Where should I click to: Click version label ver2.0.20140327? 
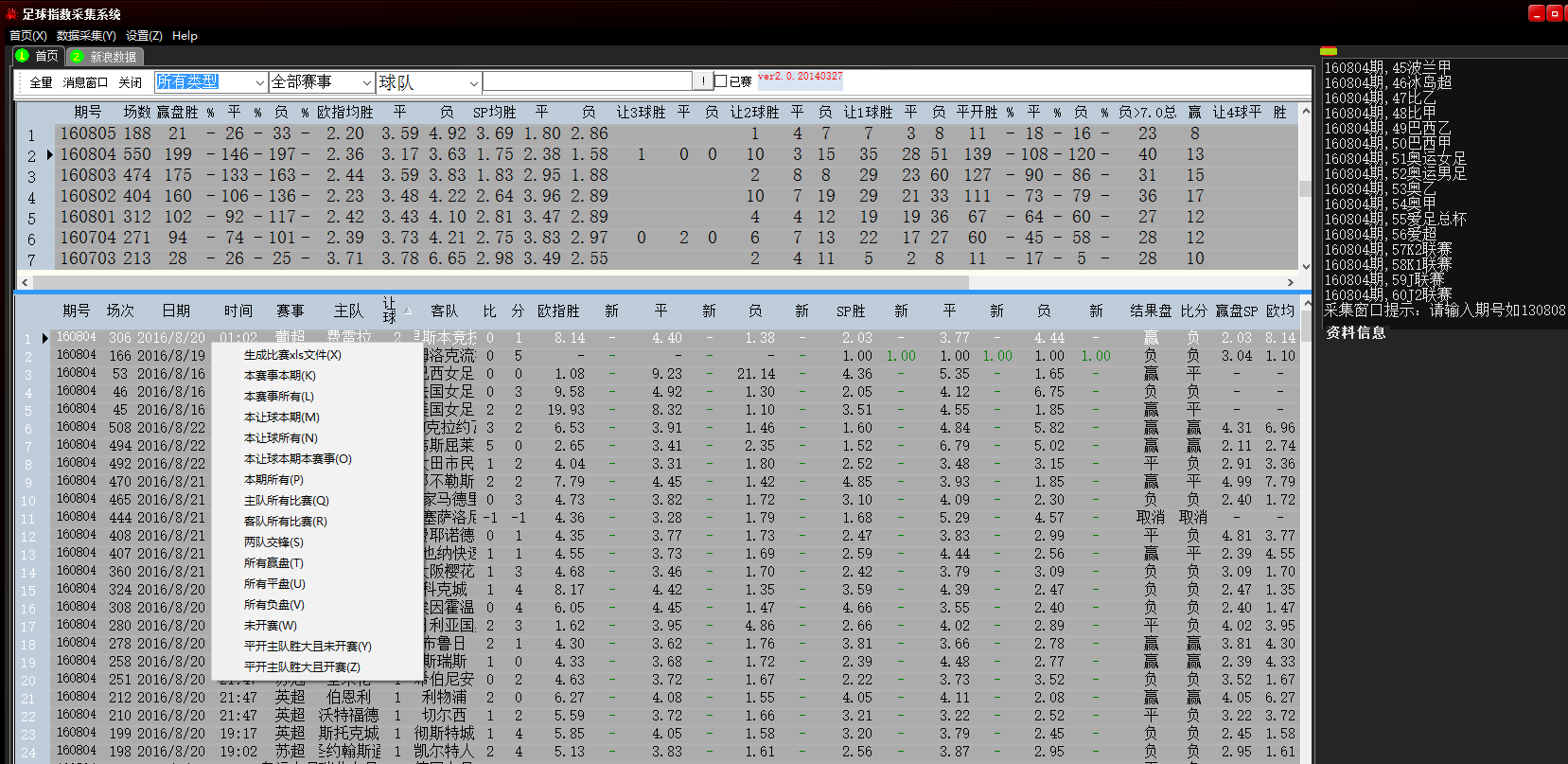(x=800, y=76)
